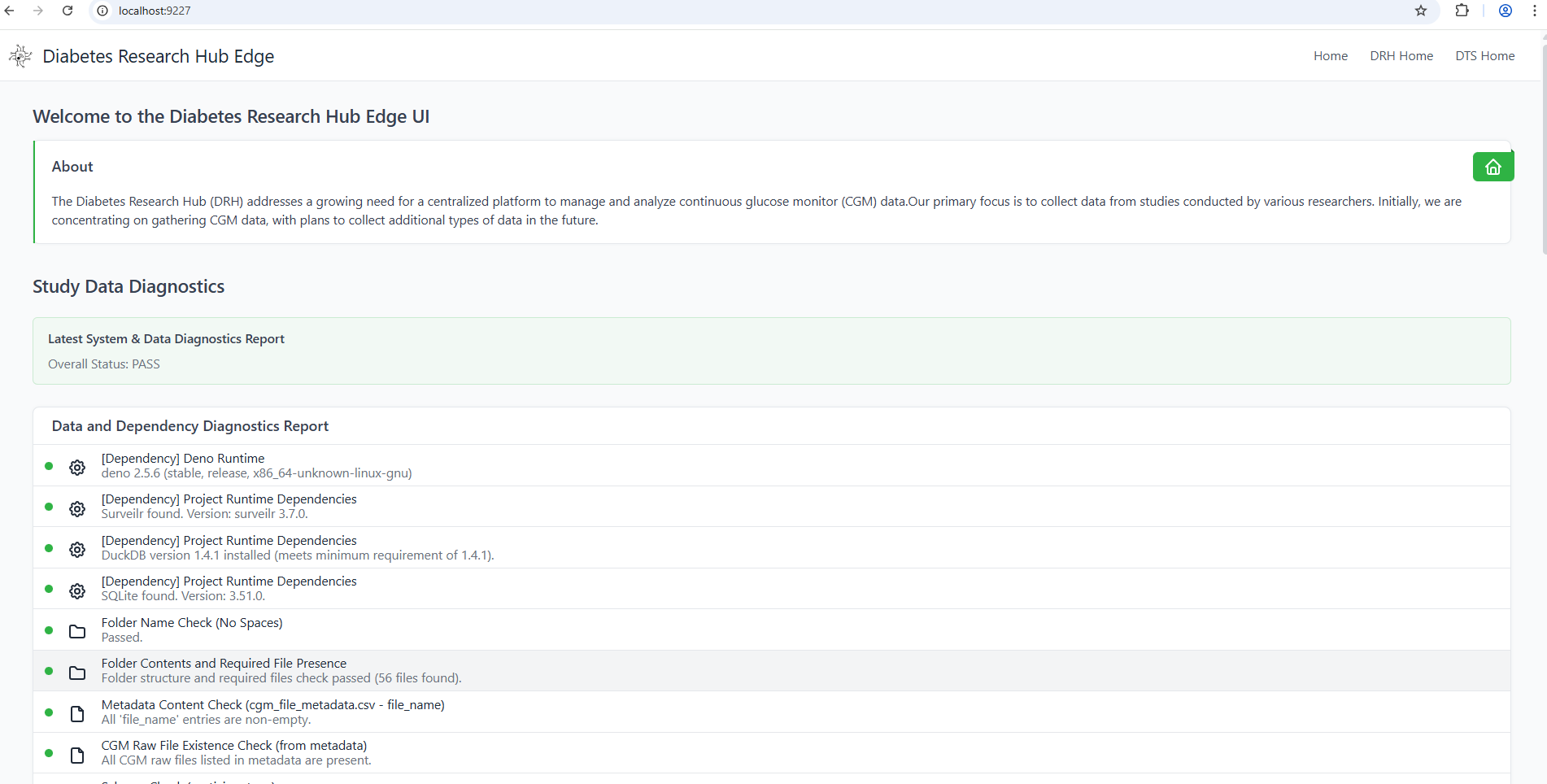1547x784 pixels.
Task: Click the Diabetes Research Hub Edge title
Action: point(158,56)
